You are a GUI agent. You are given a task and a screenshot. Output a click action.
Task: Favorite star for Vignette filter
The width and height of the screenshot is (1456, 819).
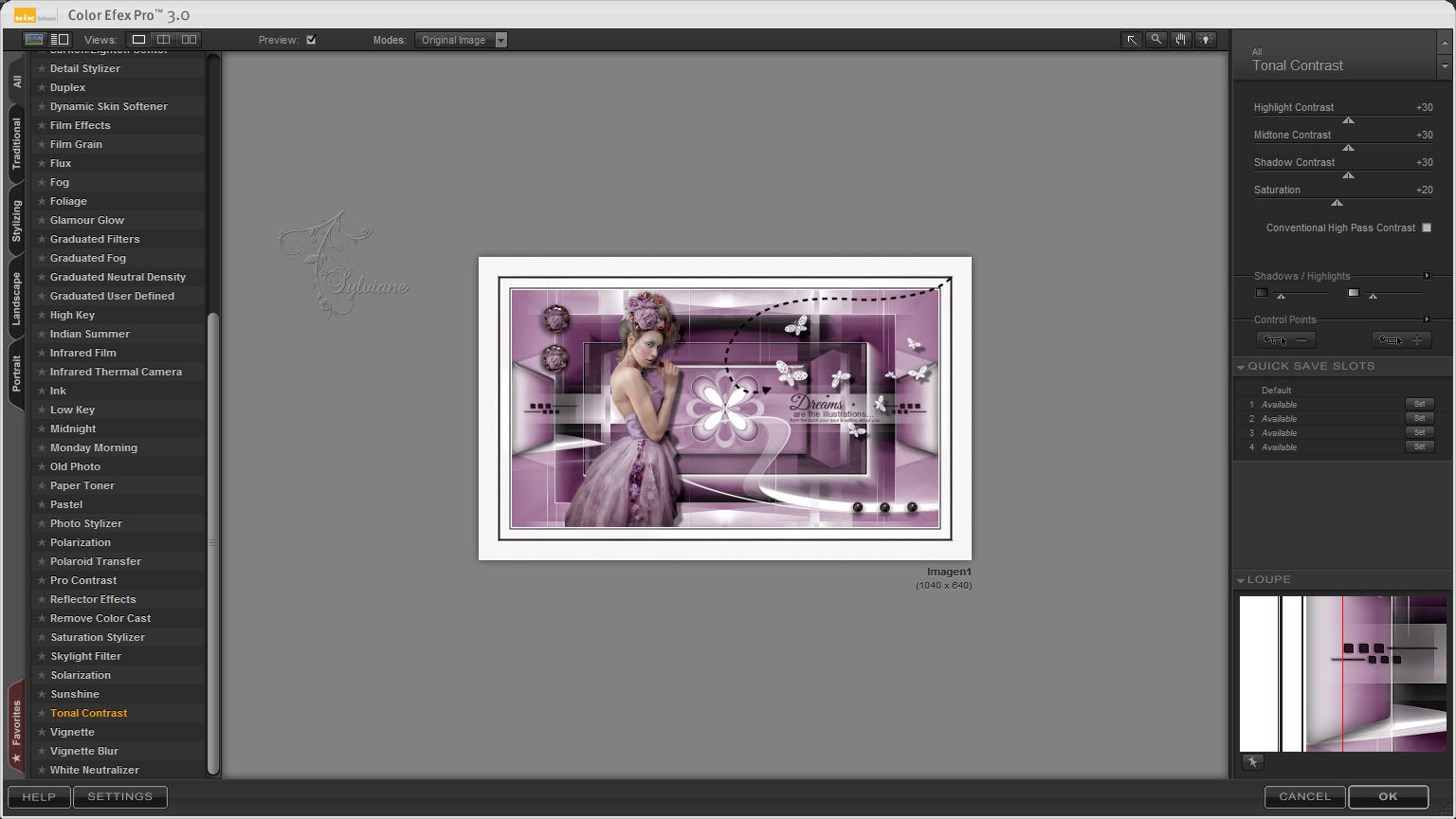(42, 732)
